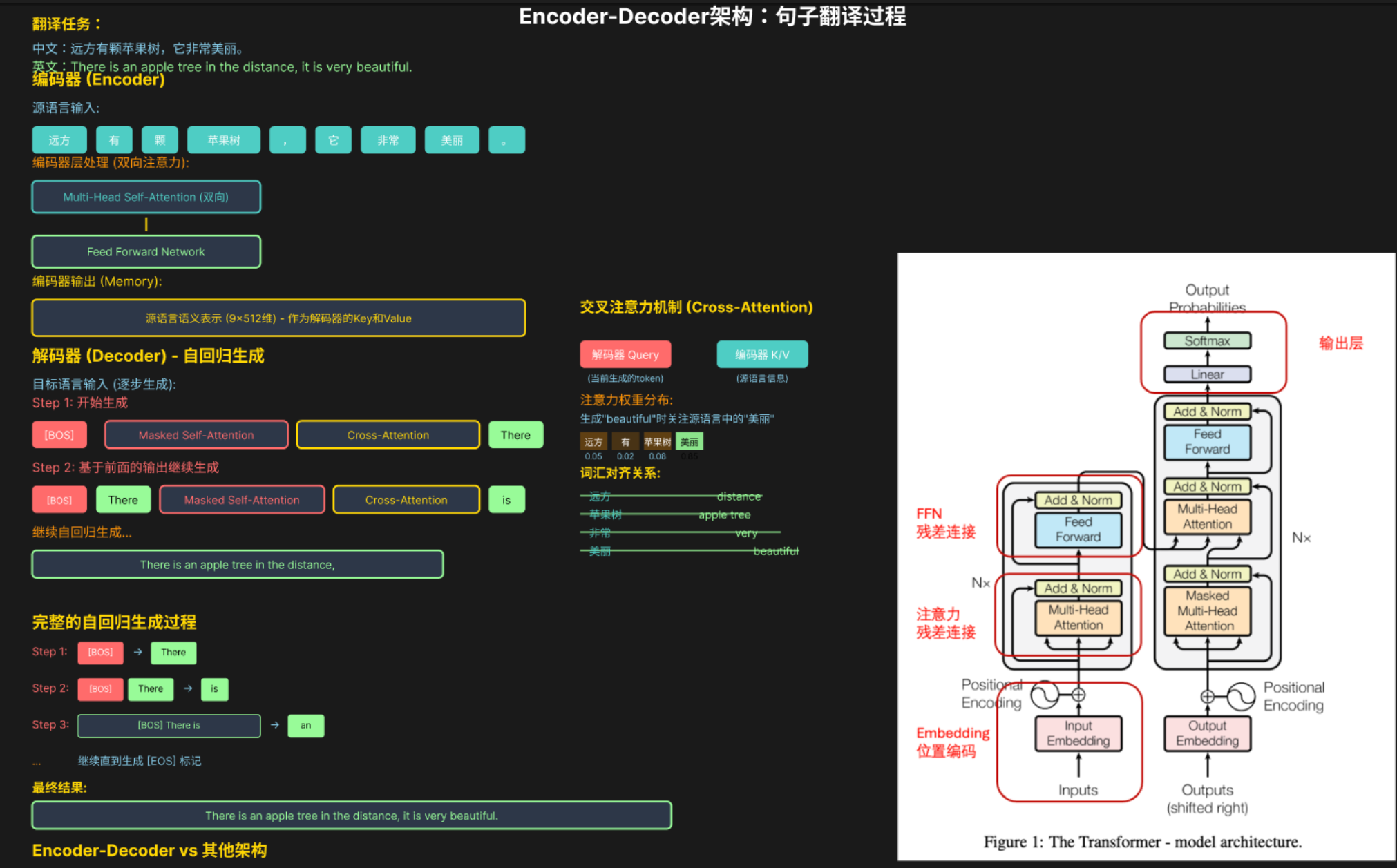The height and width of the screenshot is (868, 1397).
Task: Click the 解码器 Query button
Action: [625, 354]
